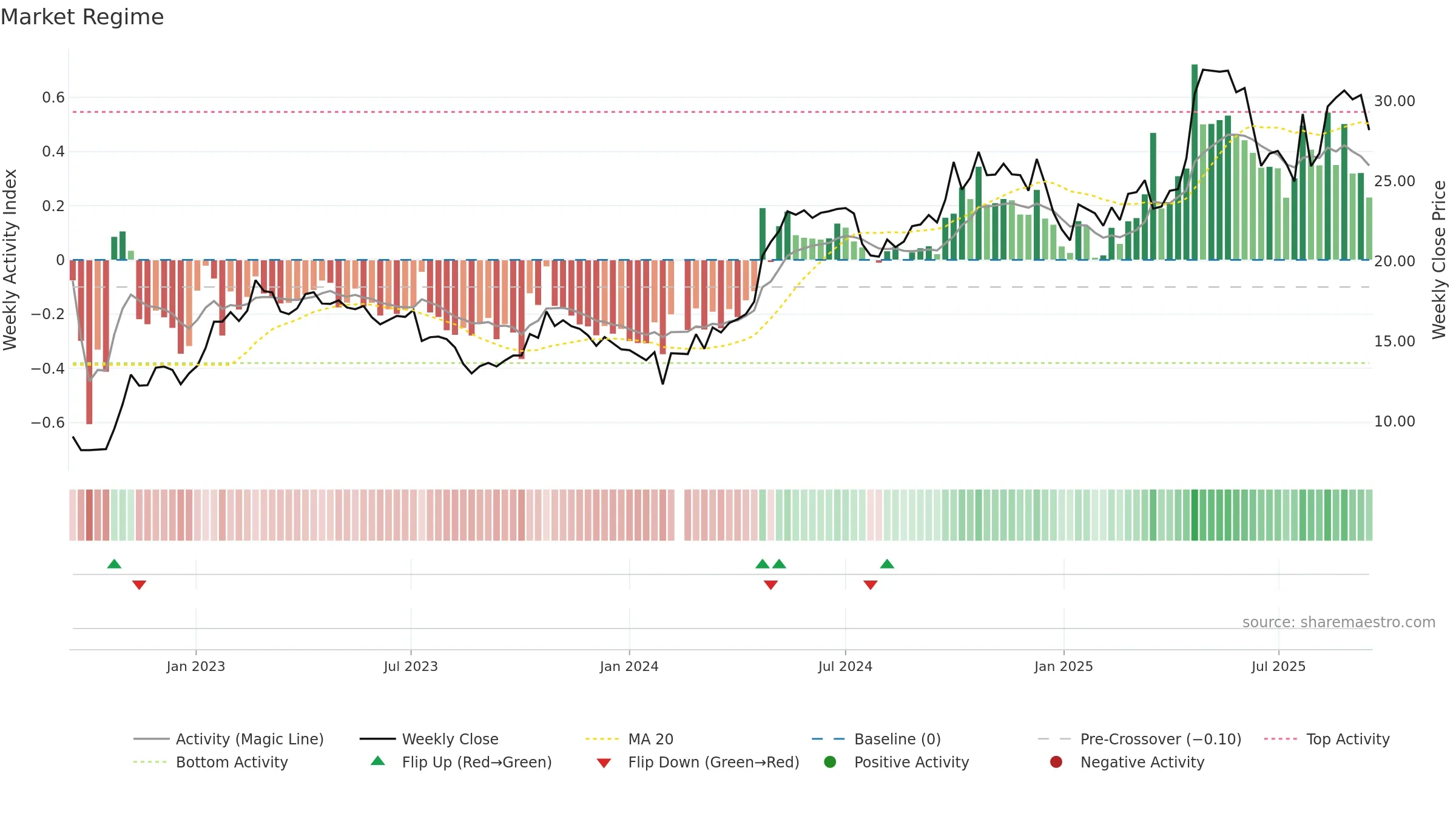Click the Negative Activity red circle icon

pos(1056,762)
